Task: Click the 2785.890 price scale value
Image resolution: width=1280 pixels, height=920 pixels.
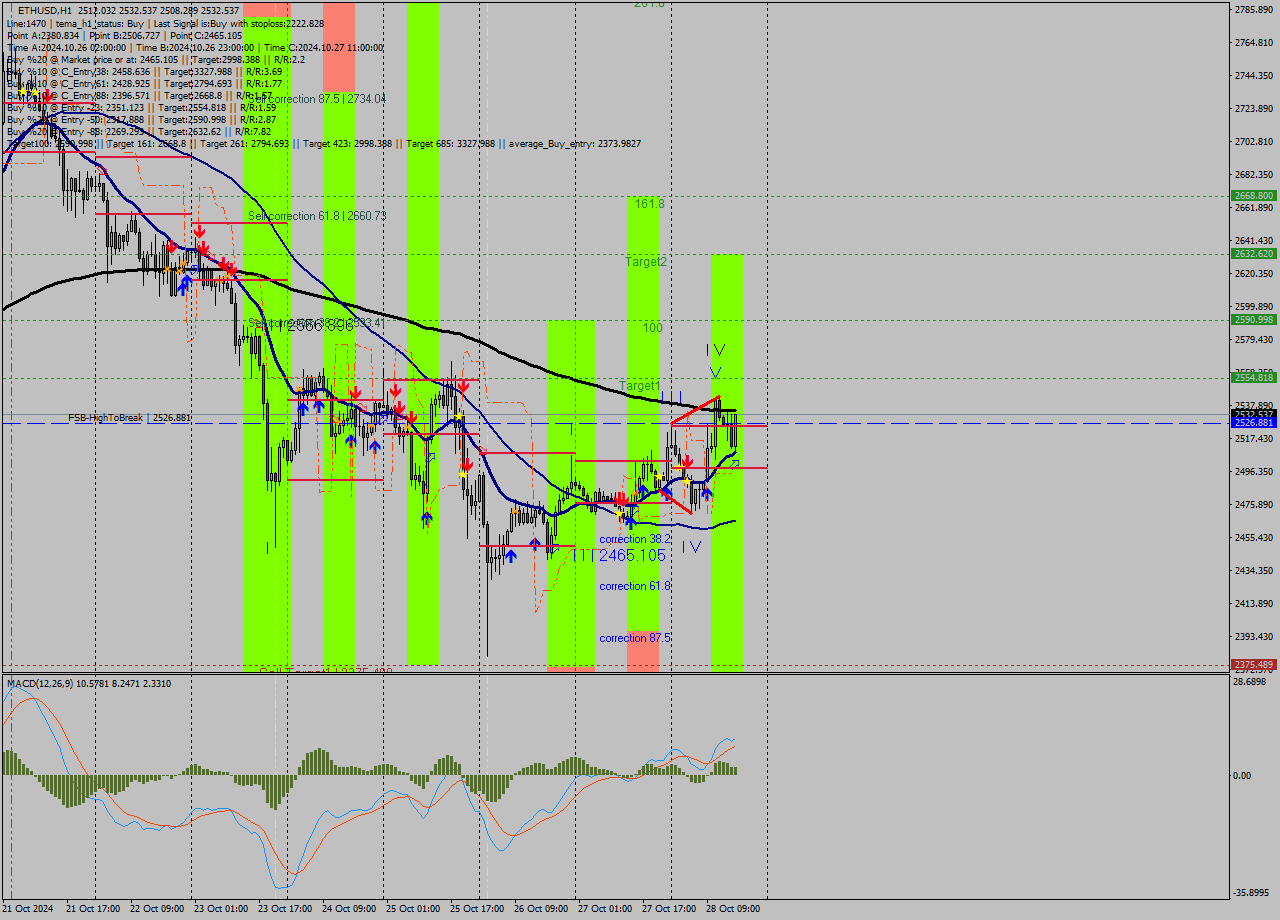Action: 1254,9
